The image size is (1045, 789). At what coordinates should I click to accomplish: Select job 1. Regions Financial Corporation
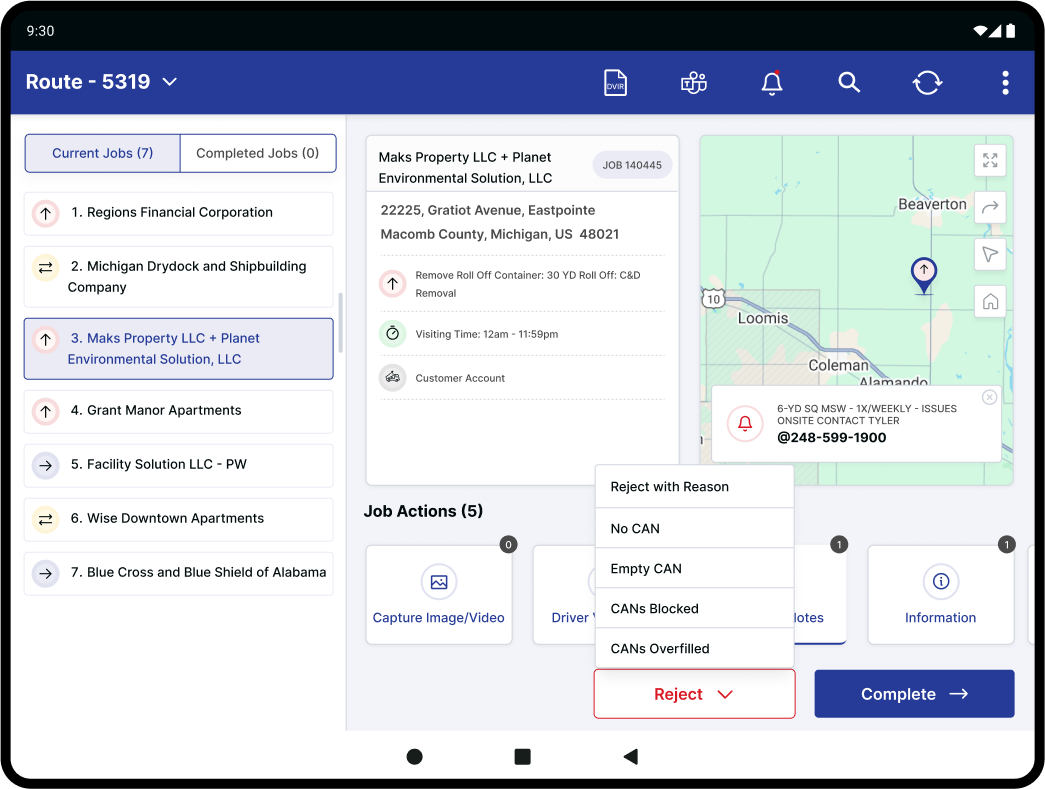[179, 213]
